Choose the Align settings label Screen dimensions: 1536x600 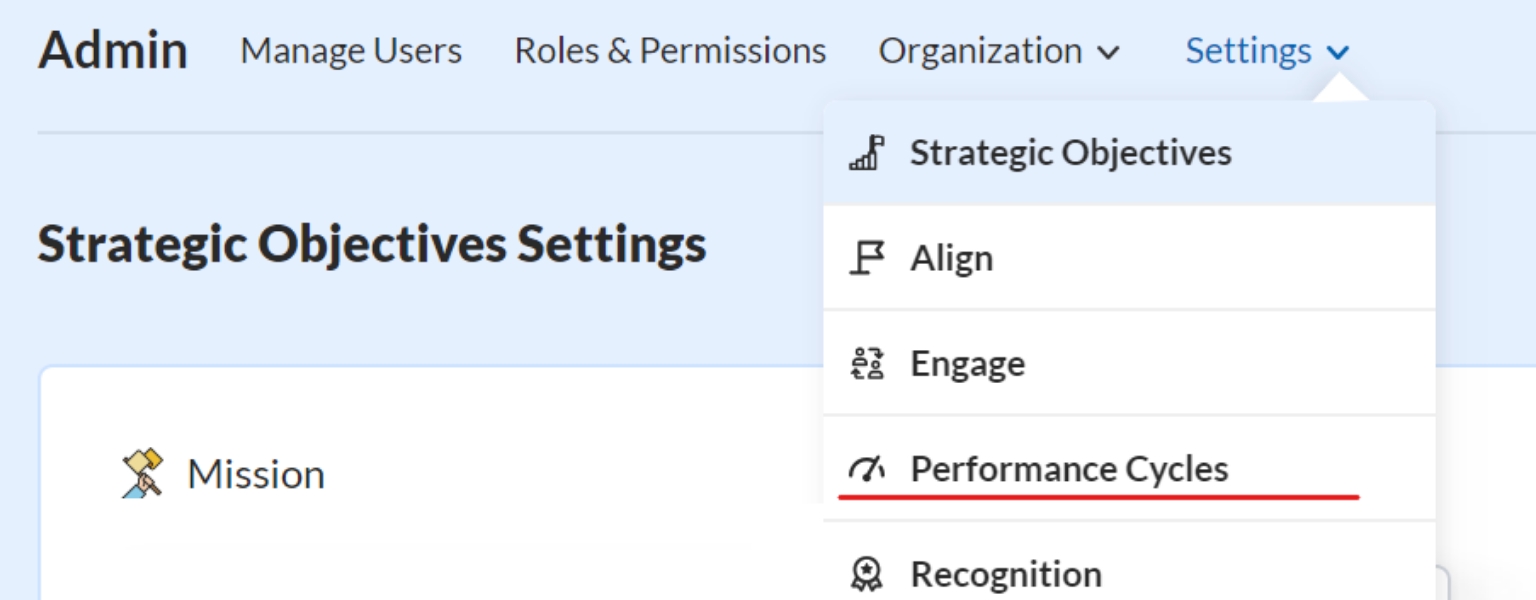pyautogui.click(x=951, y=259)
